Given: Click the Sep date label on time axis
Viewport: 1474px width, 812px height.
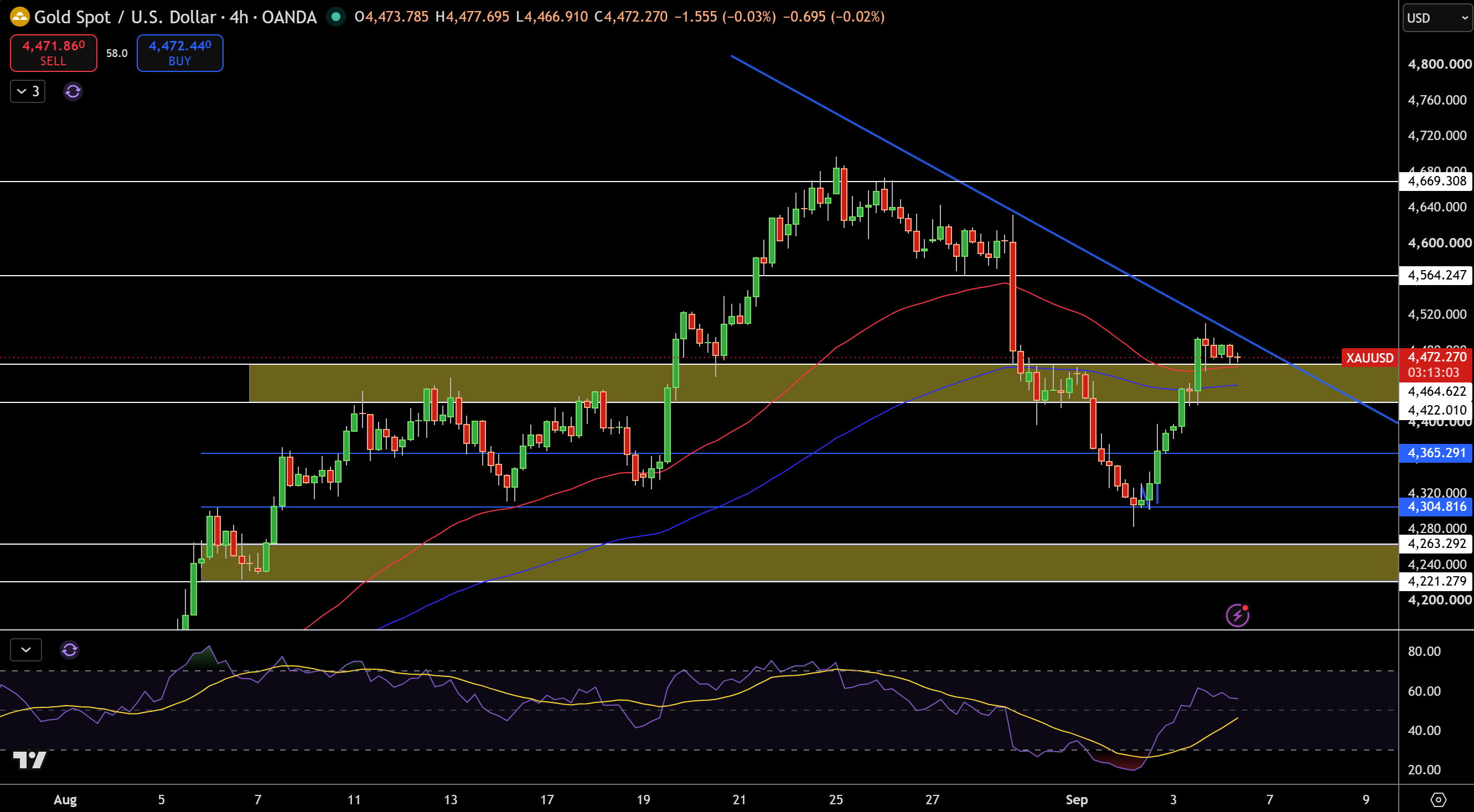Looking at the screenshot, I should point(1077,799).
